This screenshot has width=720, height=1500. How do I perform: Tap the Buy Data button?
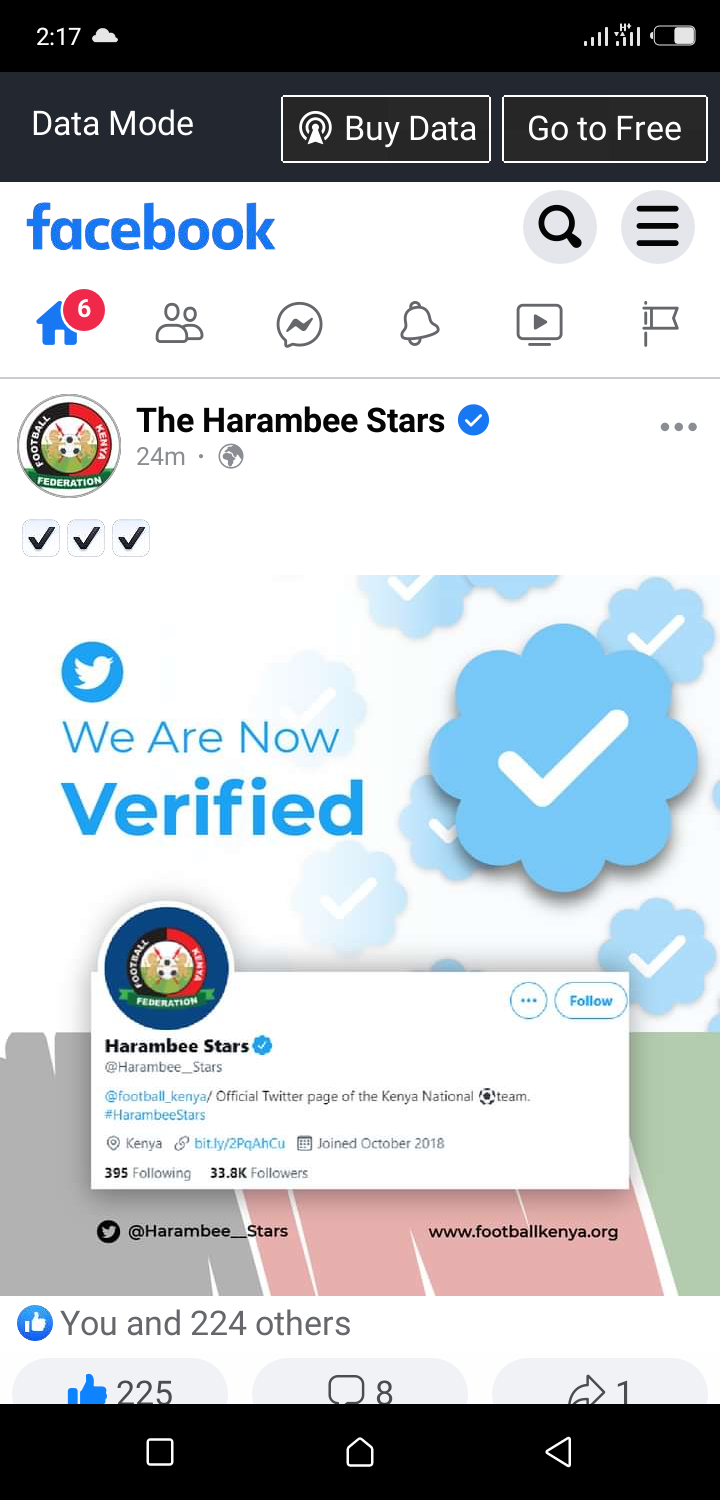(386, 129)
